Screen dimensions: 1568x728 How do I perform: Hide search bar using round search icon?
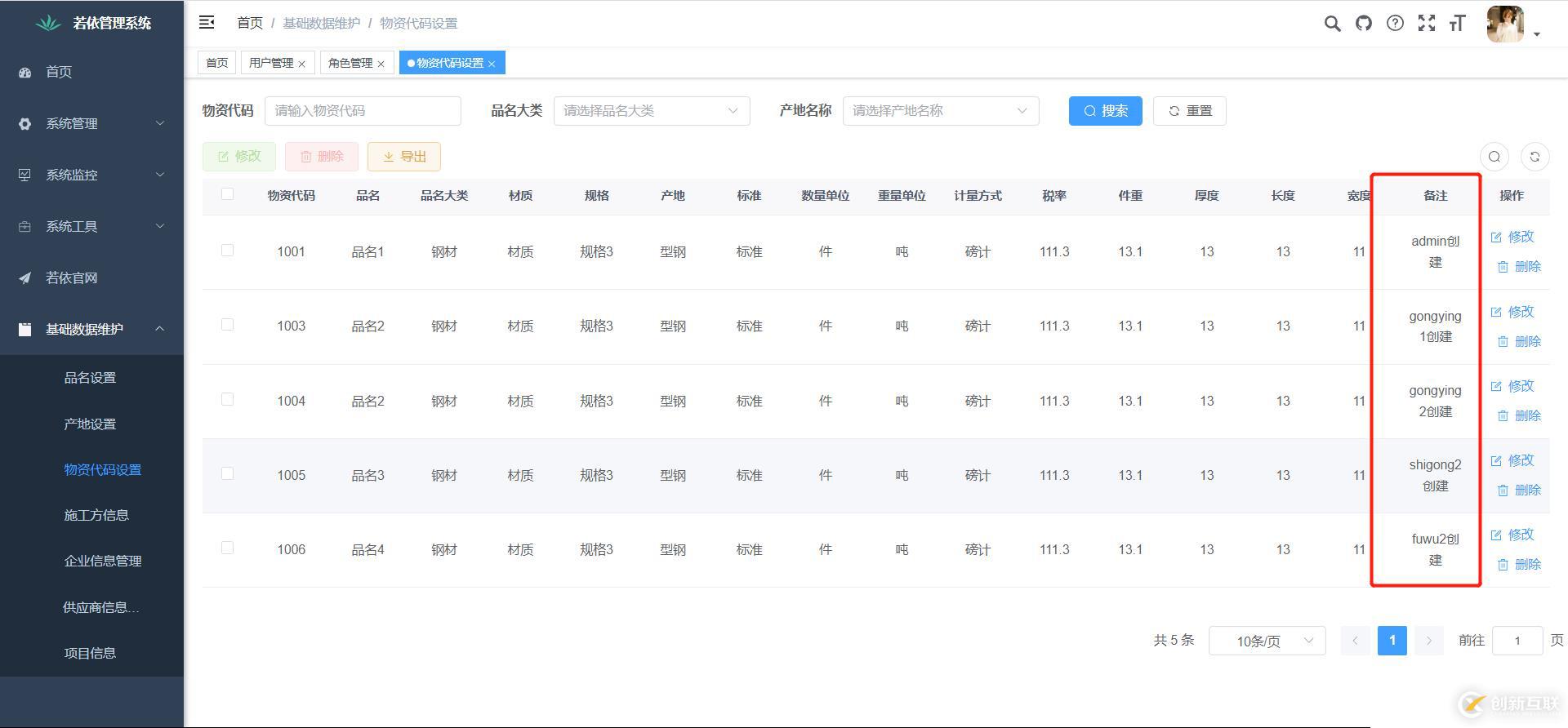tap(1494, 157)
